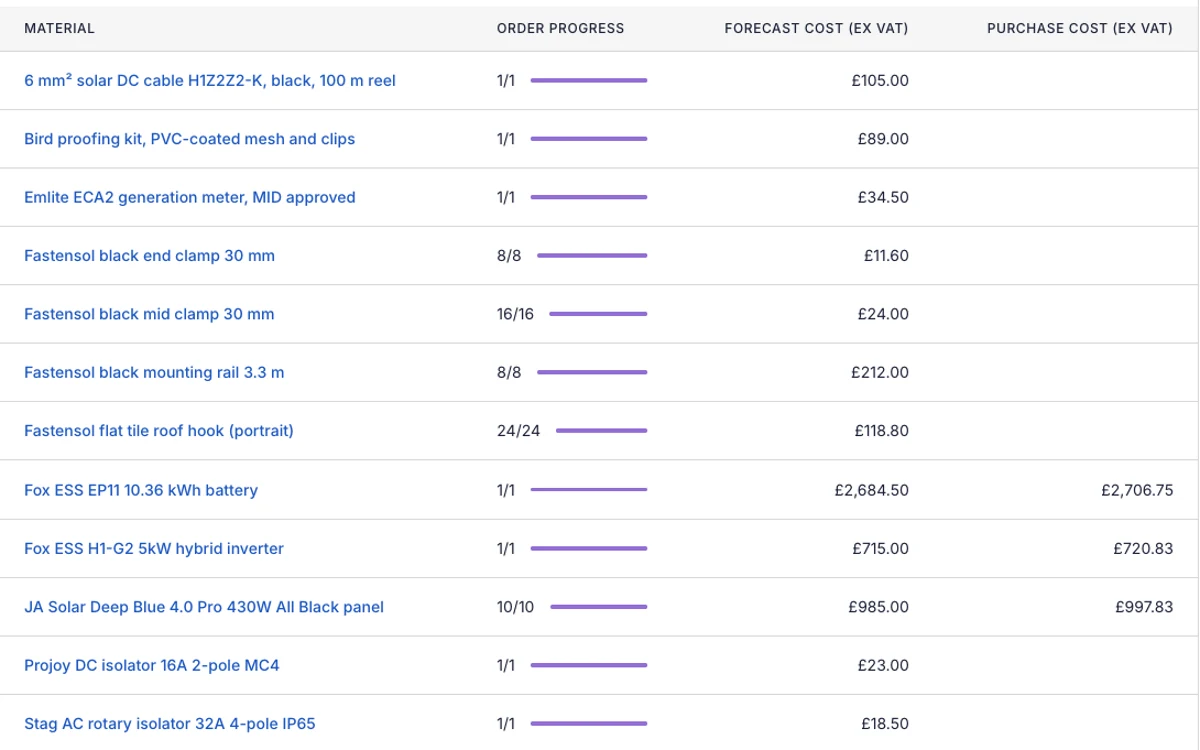Screen dimensions: 1200x750
Task: Open Stag AC rotary isolator 32A link
Action: click(x=170, y=723)
